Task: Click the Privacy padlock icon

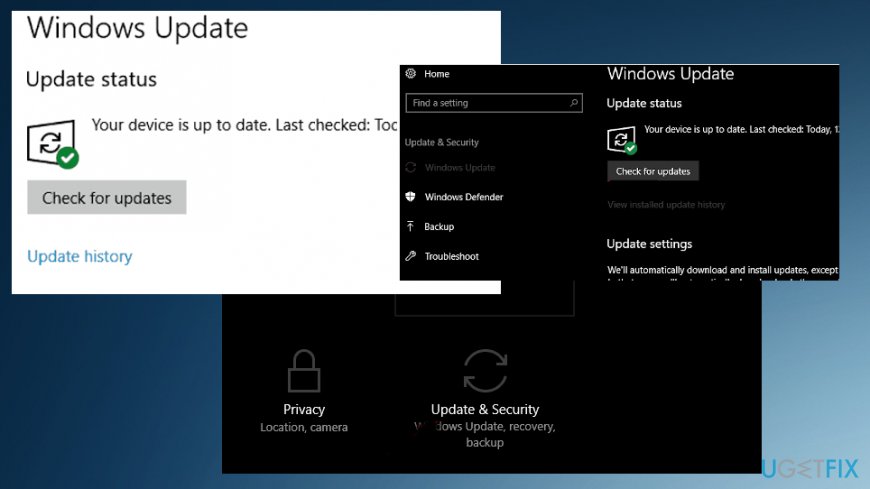Action: (304, 371)
